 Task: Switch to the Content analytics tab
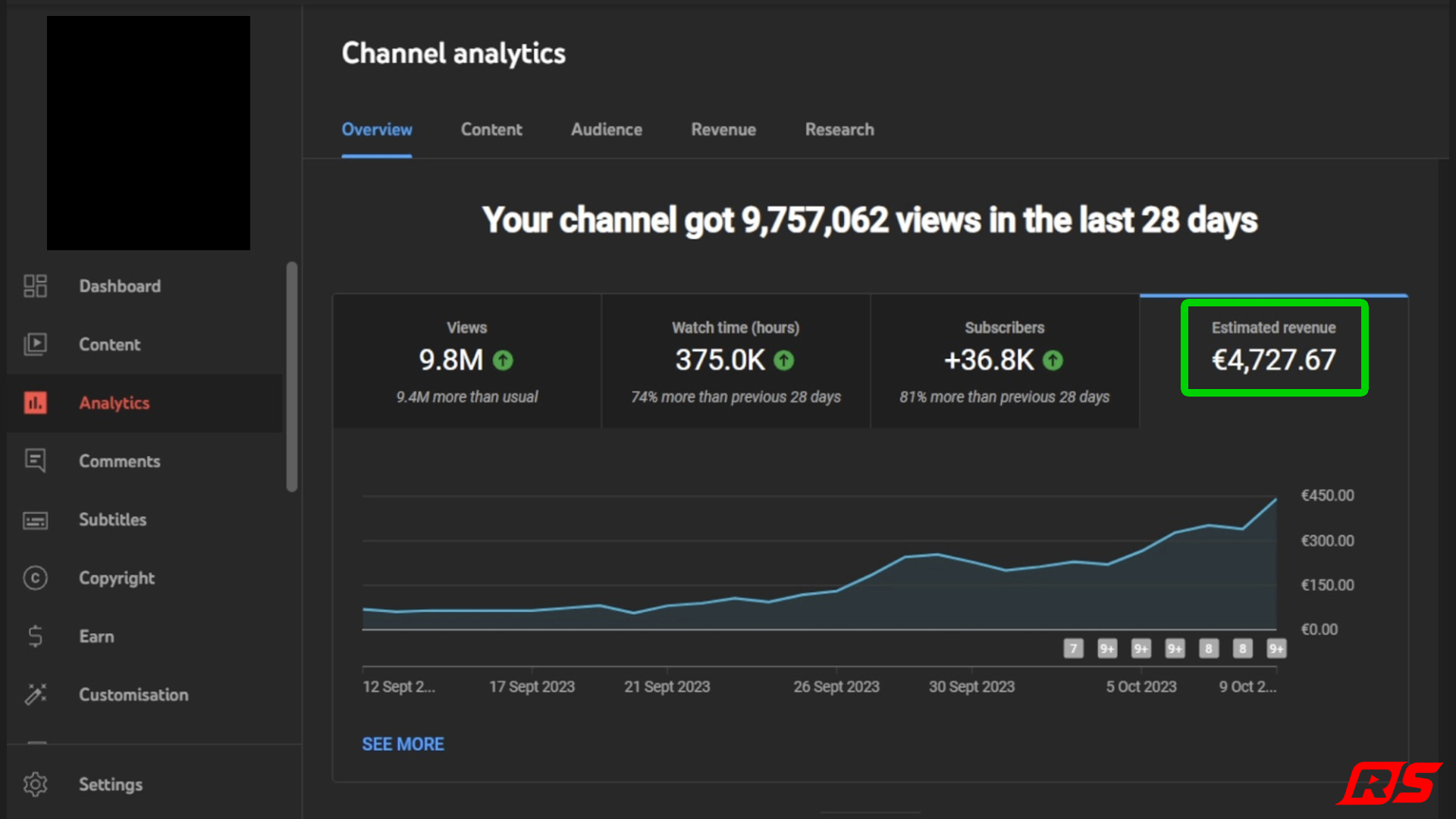pyautogui.click(x=491, y=130)
